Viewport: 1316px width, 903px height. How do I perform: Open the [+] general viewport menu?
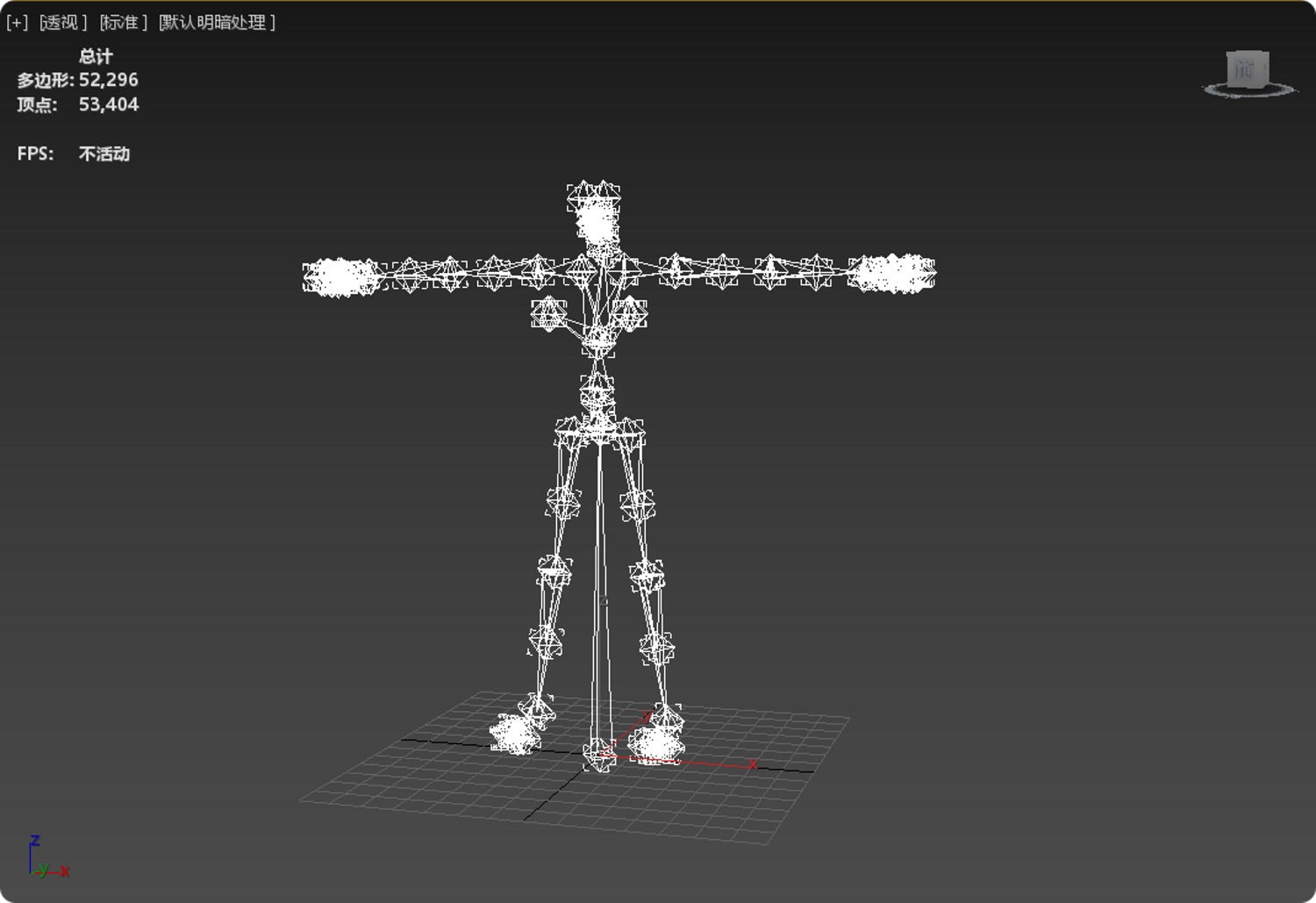(x=18, y=23)
